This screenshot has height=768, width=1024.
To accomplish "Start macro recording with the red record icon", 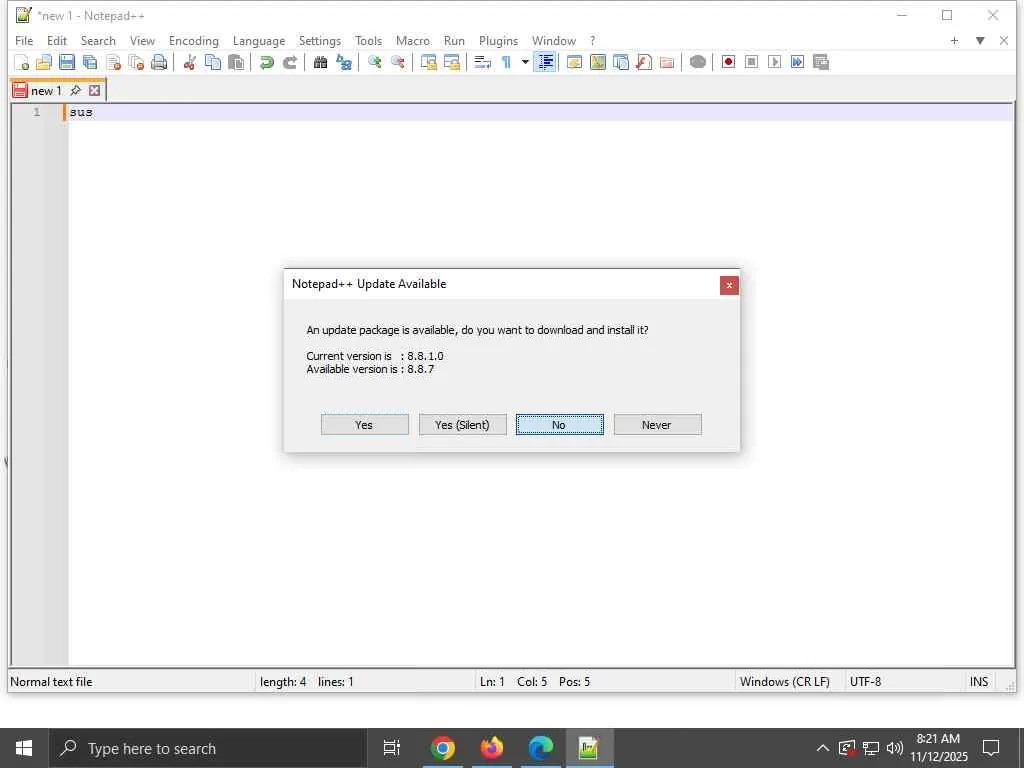I will [x=728, y=63].
